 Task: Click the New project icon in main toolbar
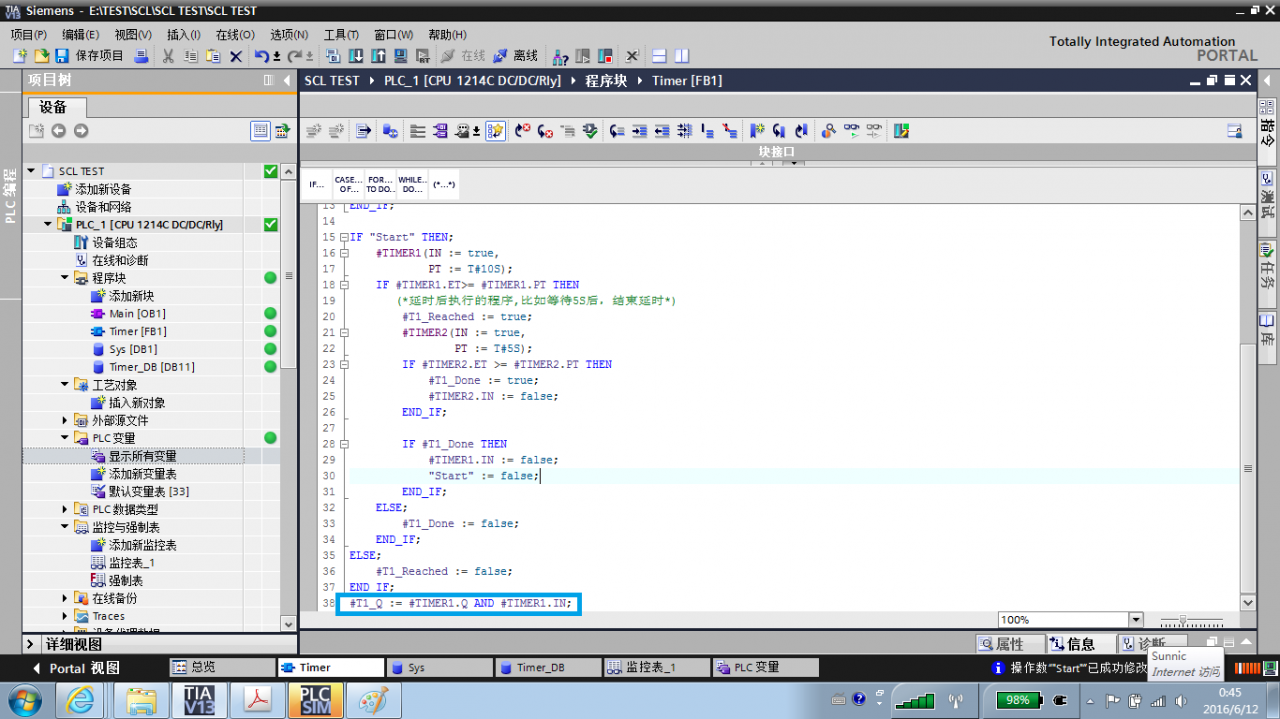click(x=20, y=56)
